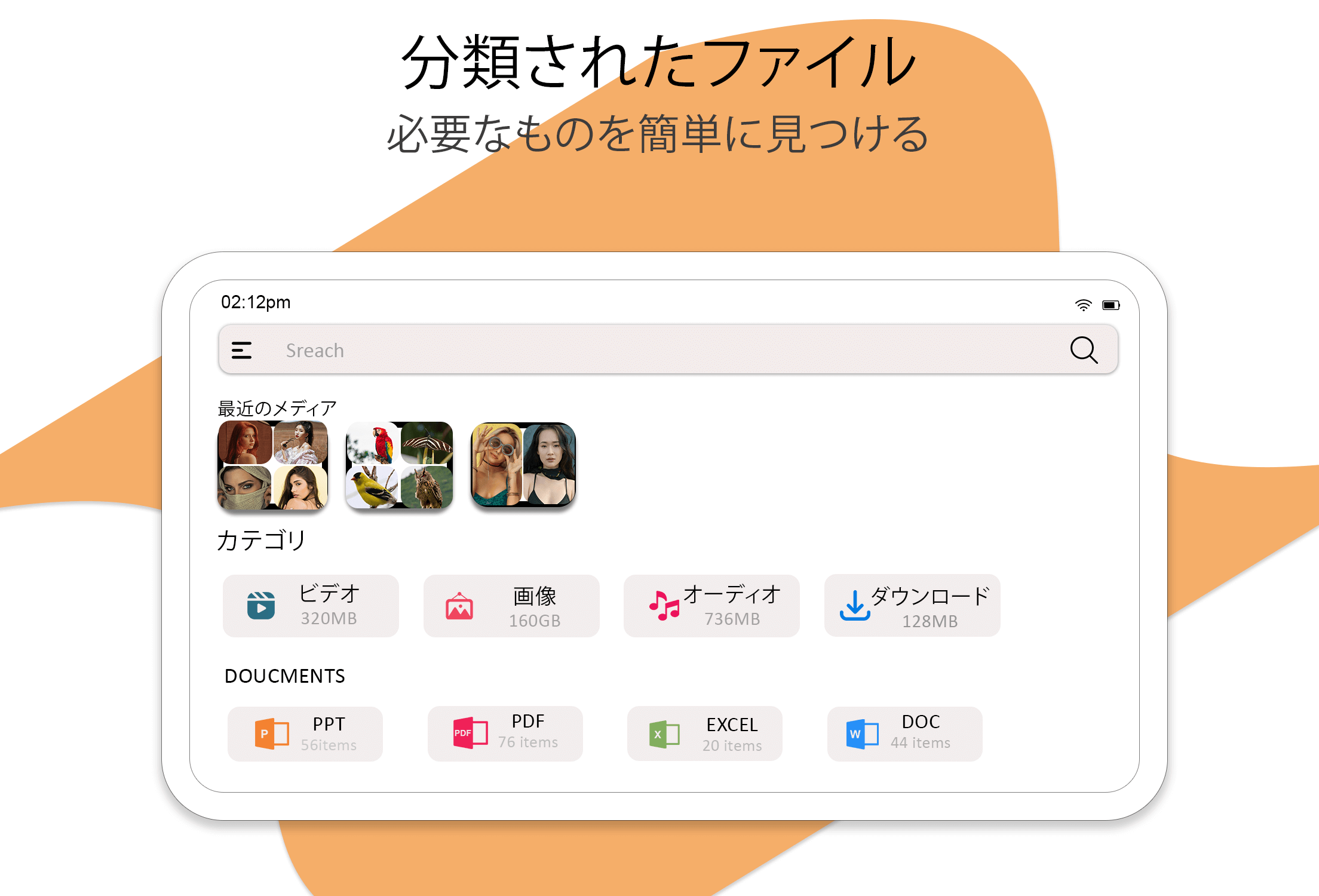
Task: Open the pink image gallery icon
Action: tap(459, 606)
